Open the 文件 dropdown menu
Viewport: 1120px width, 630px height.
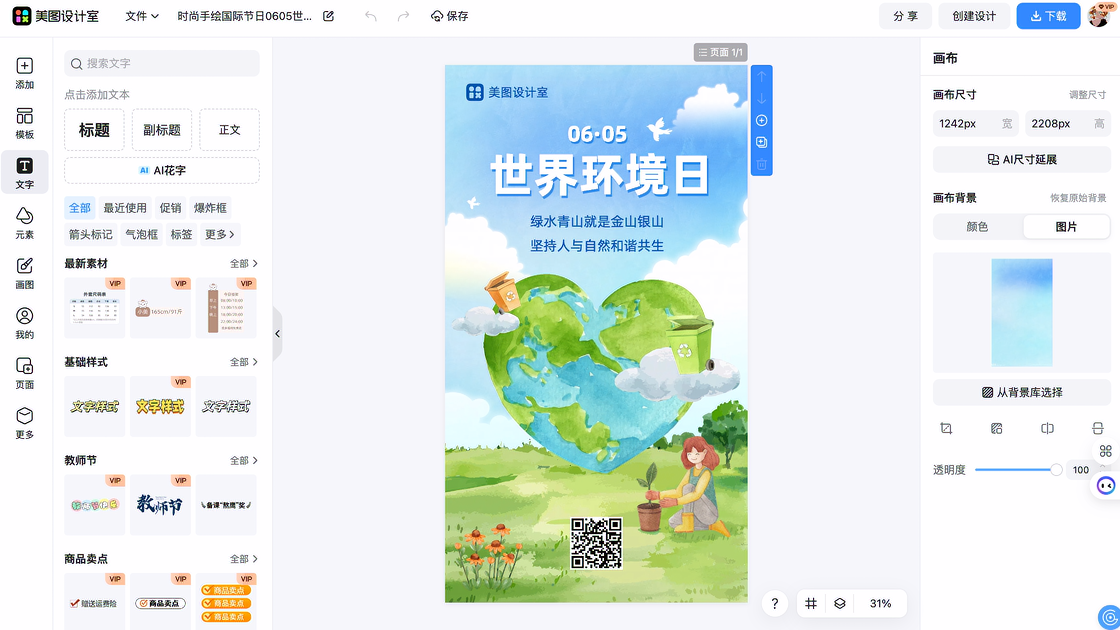[x=142, y=16]
